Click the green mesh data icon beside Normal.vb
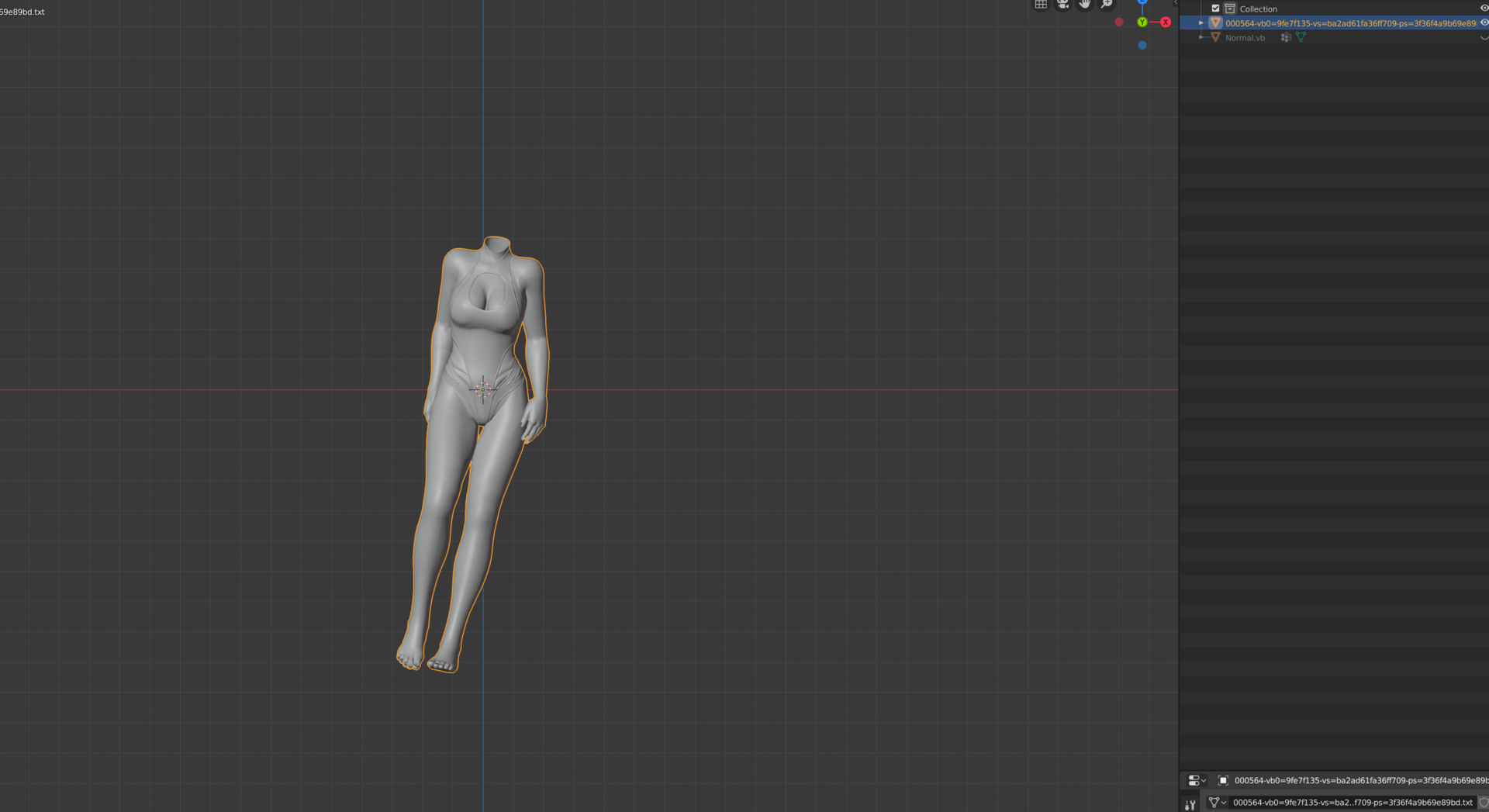The image size is (1489, 812). [1301, 37]
